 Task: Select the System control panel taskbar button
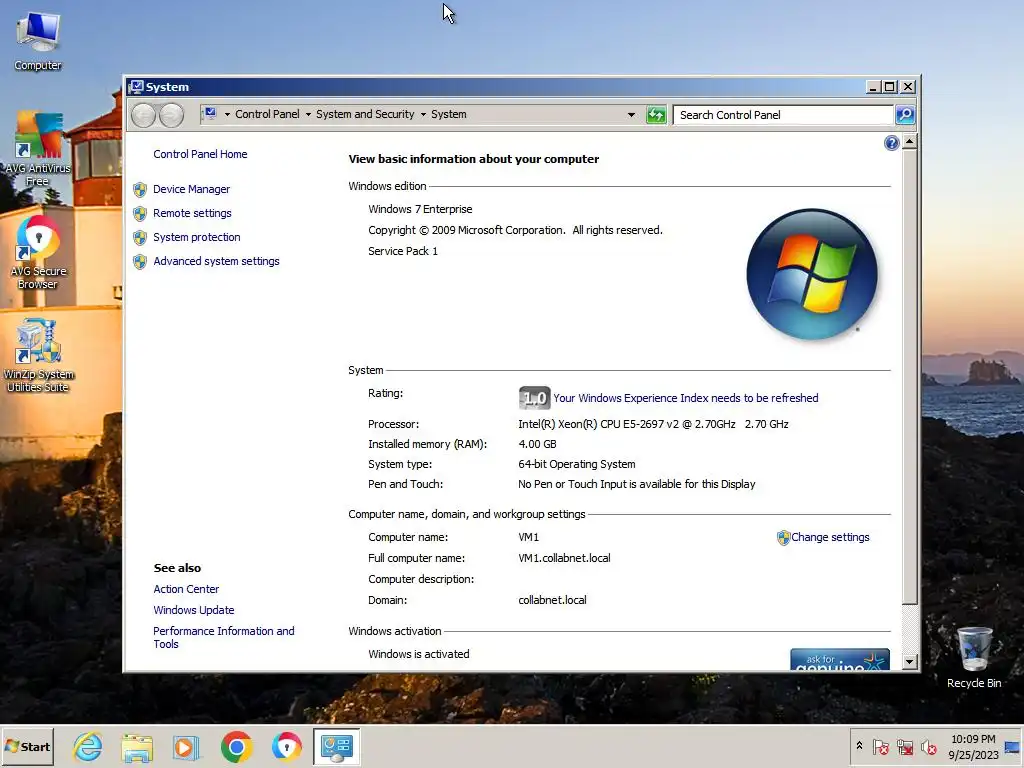[x=336, y=746]
